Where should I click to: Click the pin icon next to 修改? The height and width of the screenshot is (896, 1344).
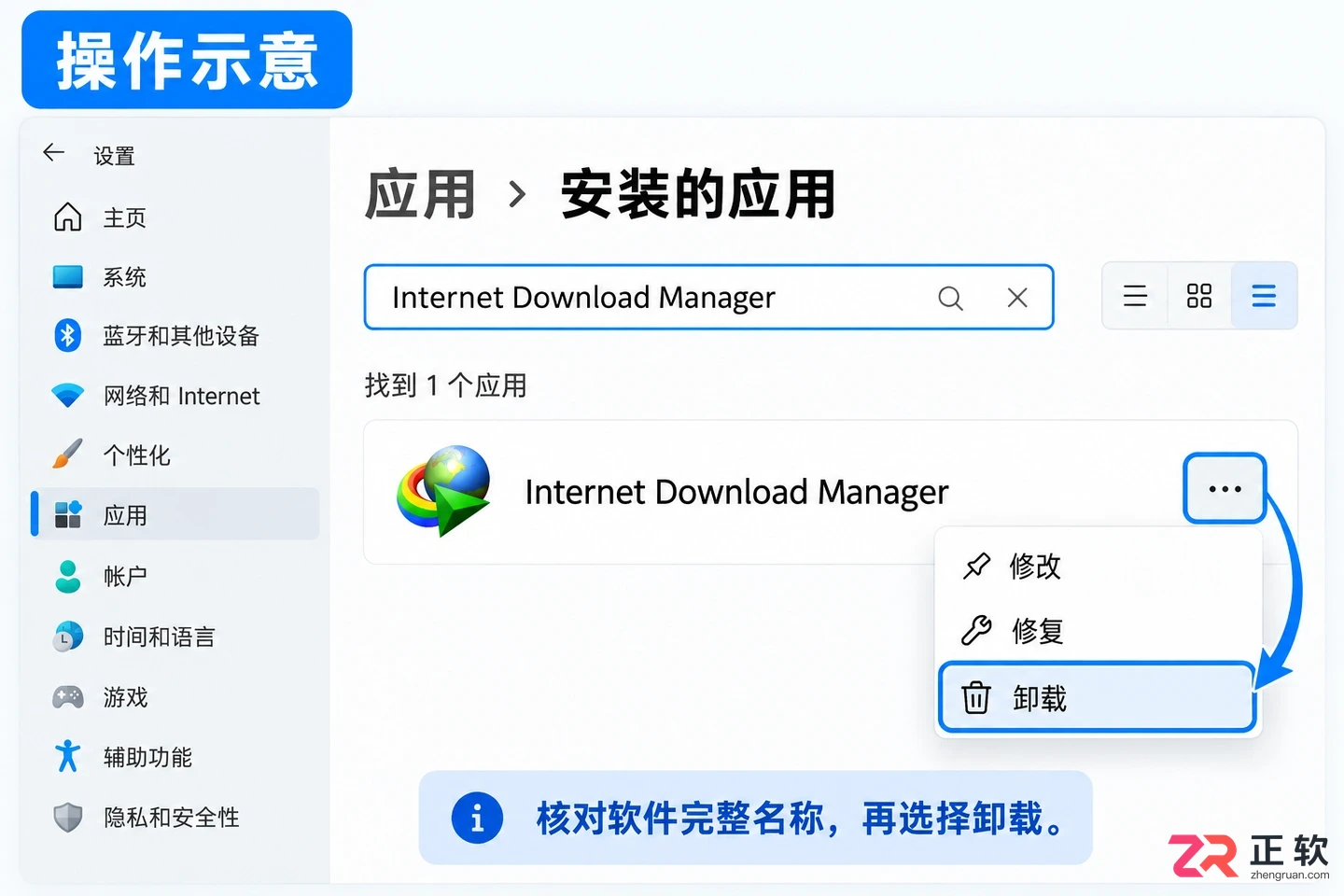tap(976, 566)
